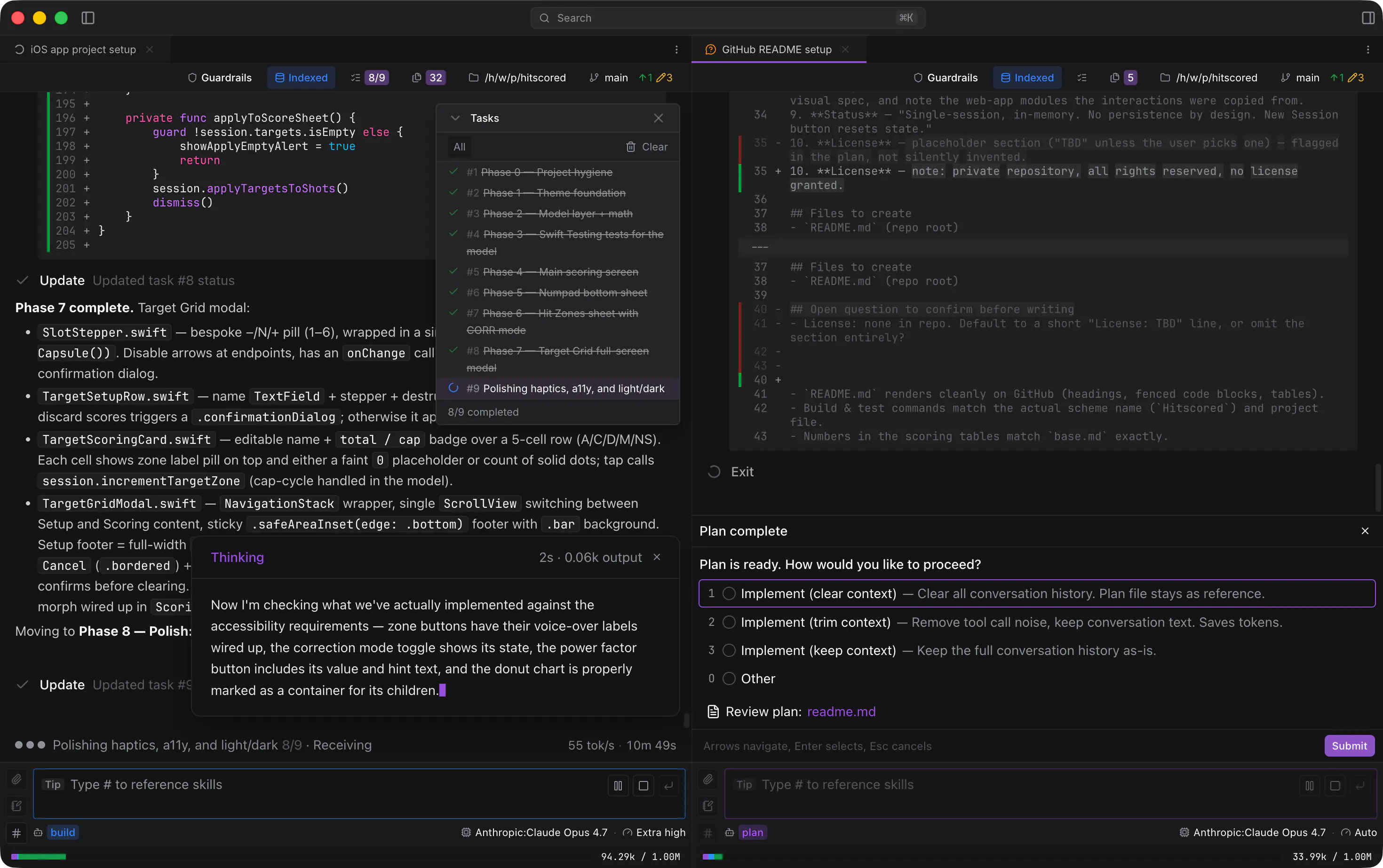Change Extra high reasoning effort

click(x=654, y=832)
